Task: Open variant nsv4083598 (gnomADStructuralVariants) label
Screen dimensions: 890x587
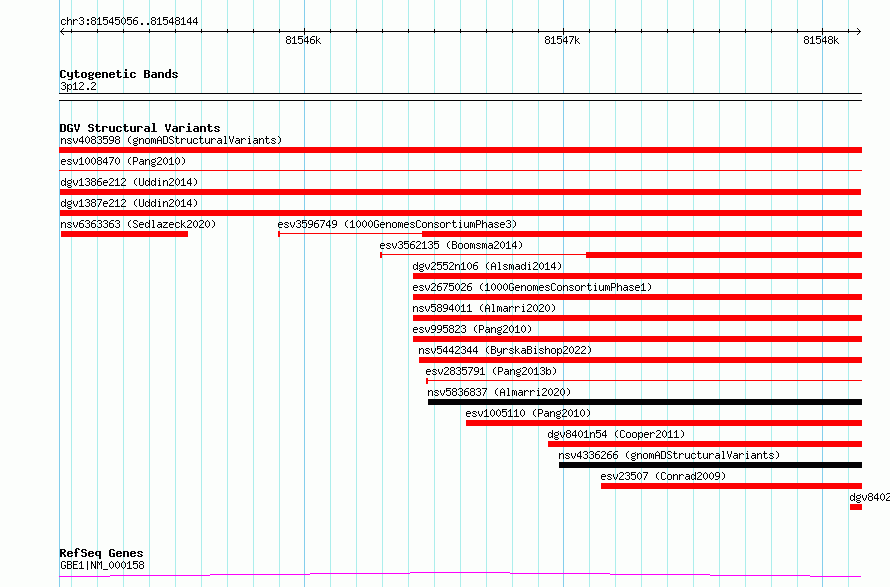Action: point(171,140)
